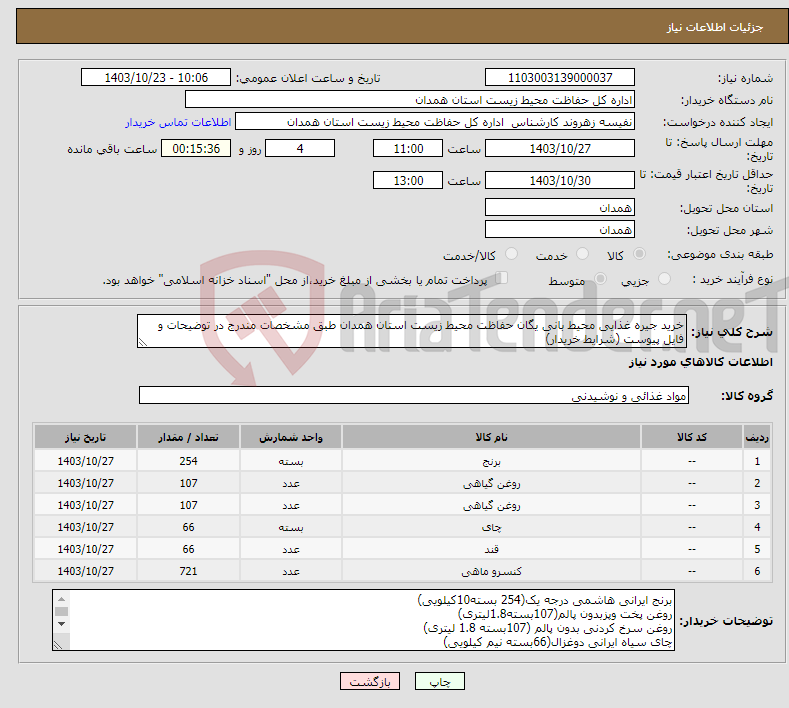Screen dimensions: 789x708
Task: Click the کد کالا column header
Action: coord(692,437)
